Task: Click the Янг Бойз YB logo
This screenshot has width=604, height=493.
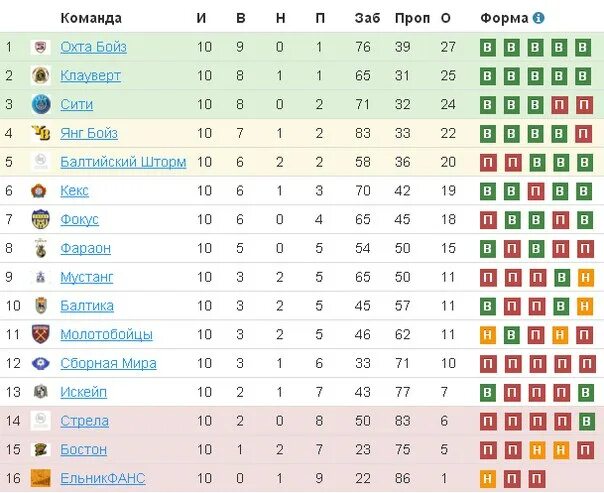Action: (x=41, y=133)
